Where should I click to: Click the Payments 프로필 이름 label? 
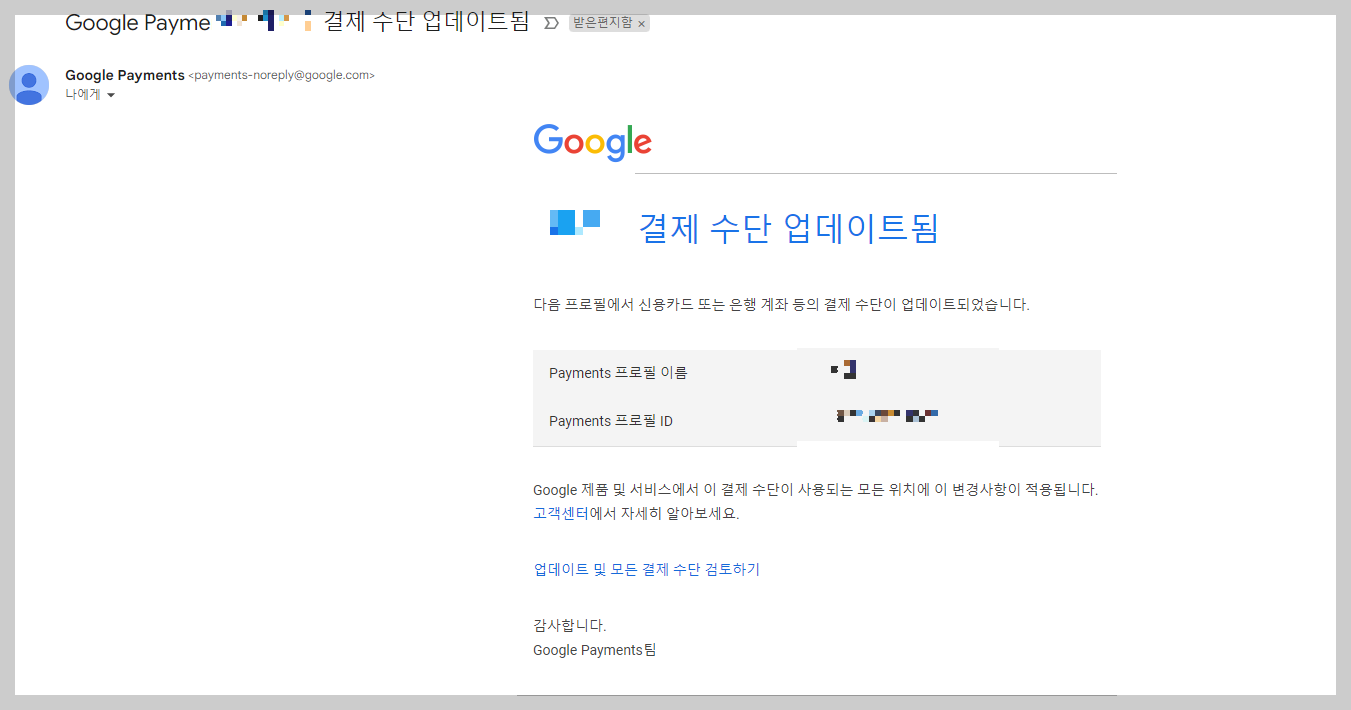(618, 373)
